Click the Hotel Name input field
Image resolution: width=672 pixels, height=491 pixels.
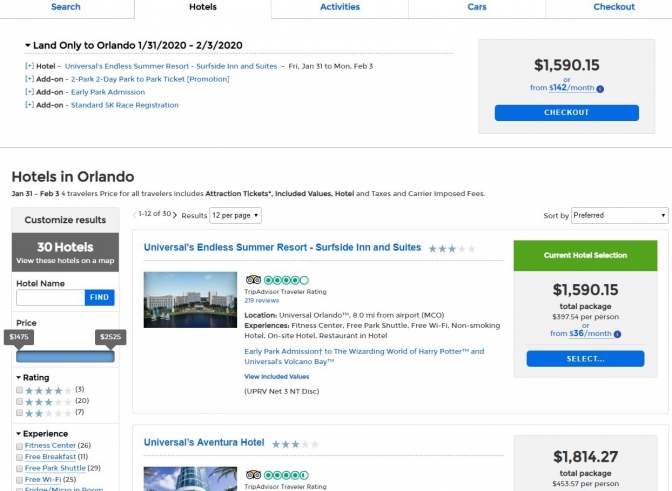51,297
